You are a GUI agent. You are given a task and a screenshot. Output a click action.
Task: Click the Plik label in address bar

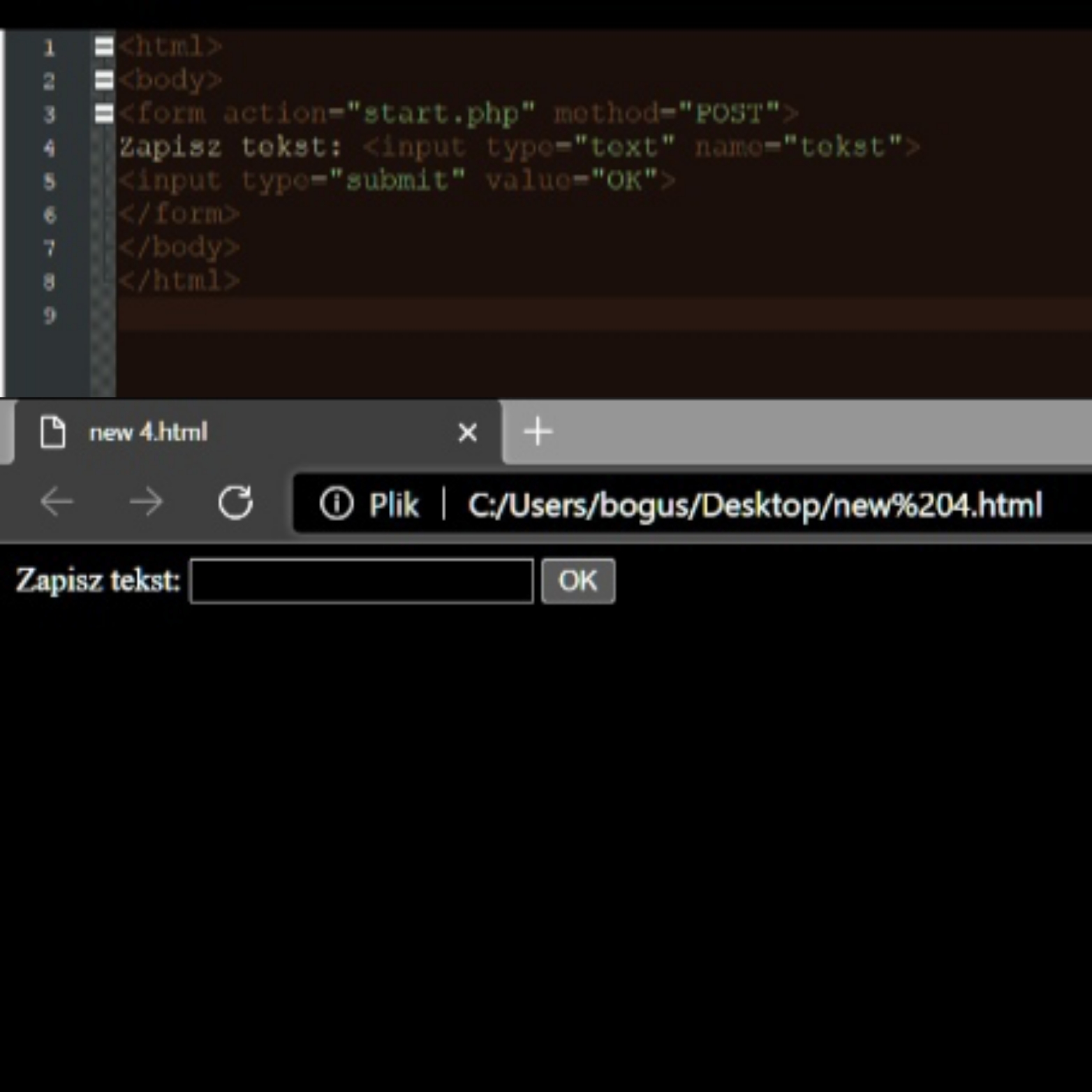click(x=394, y=504)
